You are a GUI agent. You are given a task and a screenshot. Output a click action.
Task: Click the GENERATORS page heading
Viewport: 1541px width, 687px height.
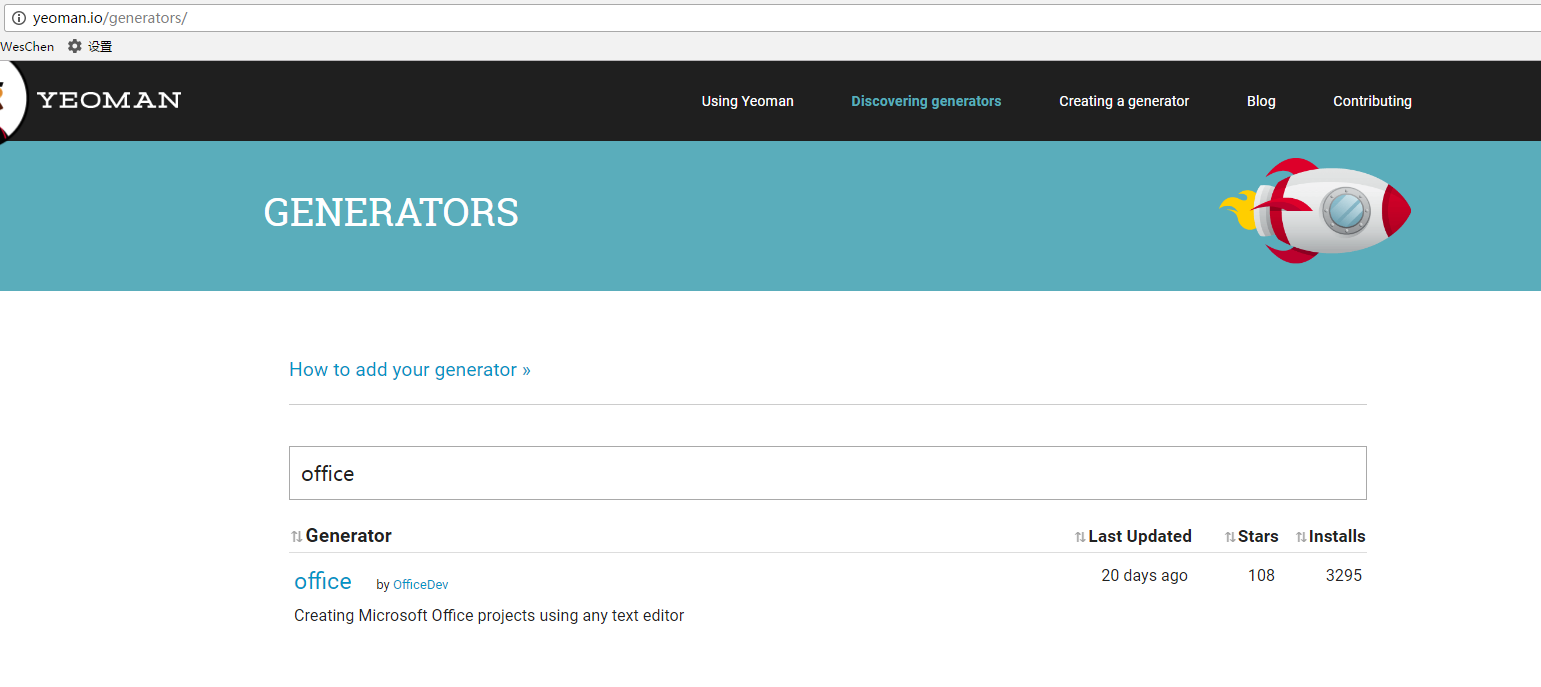(x=391, y=212)
